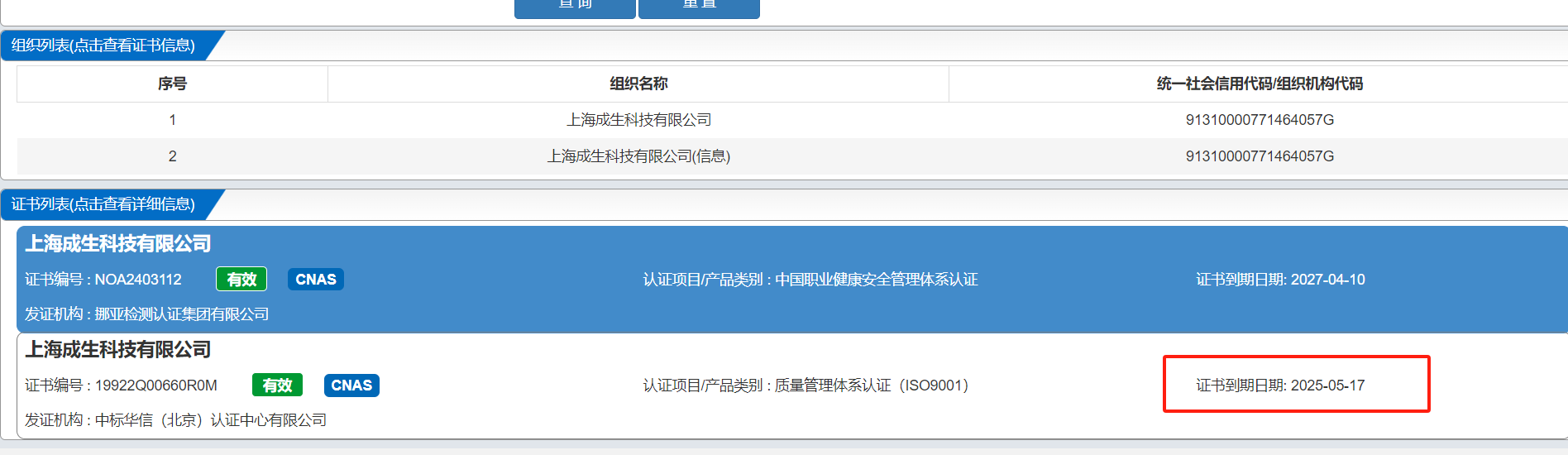Select organization row 上海成生科技有限公司(信息)
The image size is (1568, 455).
pyautogui.click(x=638, y=156)
